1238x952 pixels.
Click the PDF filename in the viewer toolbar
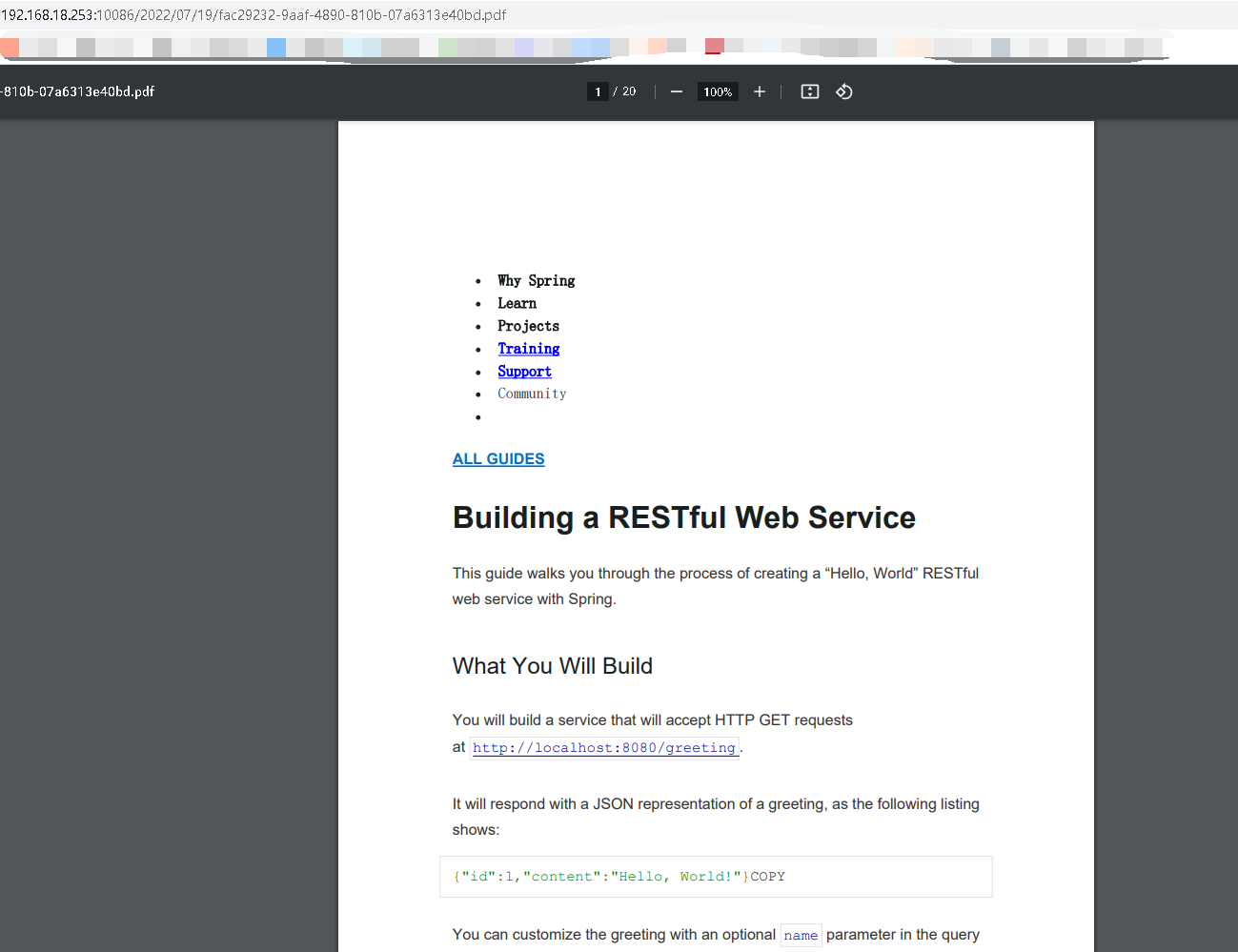click(78, 91)
